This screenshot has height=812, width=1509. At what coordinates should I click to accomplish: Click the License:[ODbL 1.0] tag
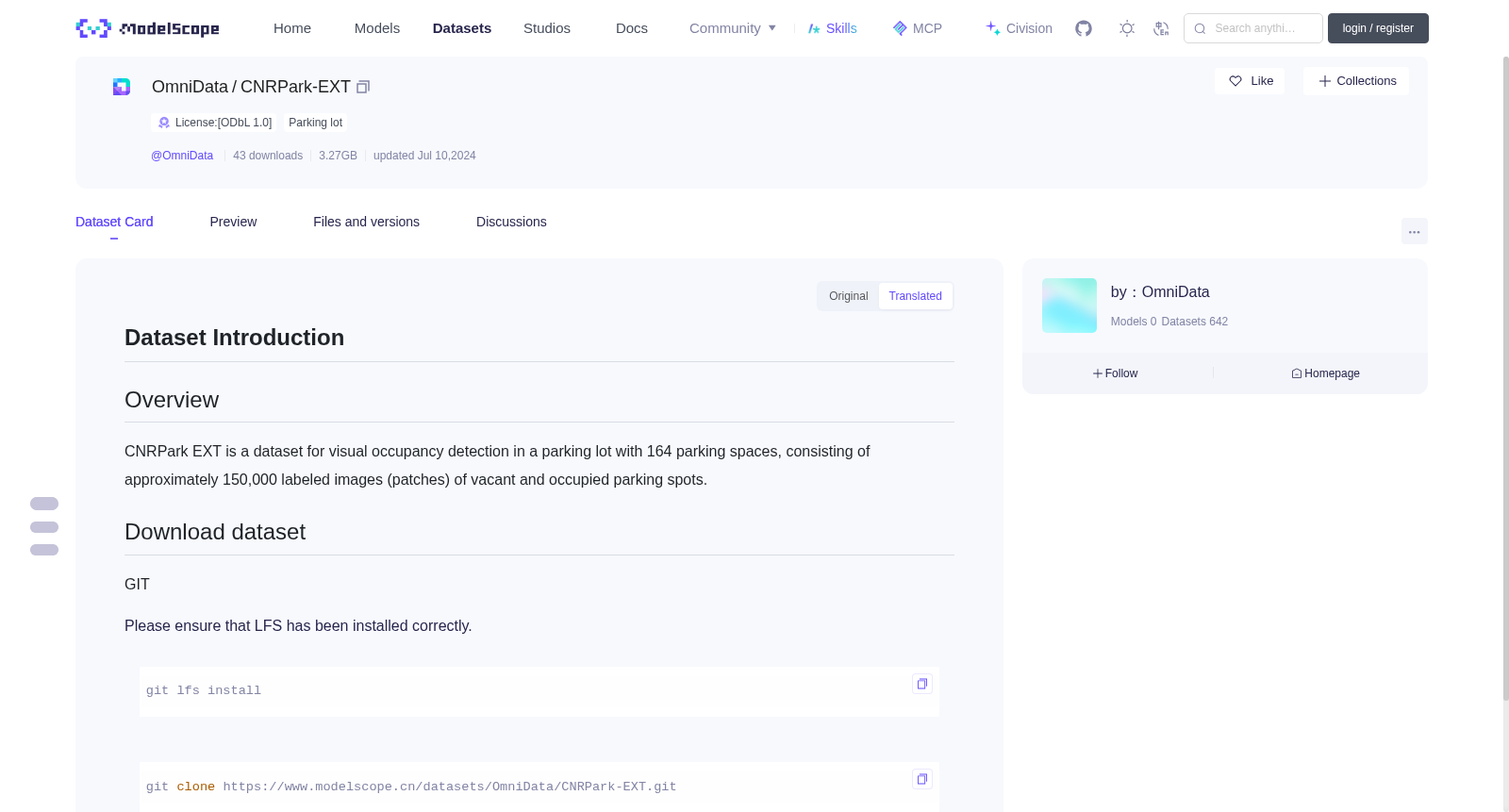214,123
